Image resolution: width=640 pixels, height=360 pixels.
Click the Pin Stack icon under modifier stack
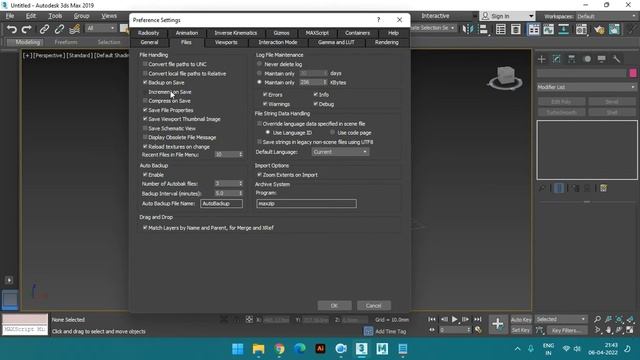[x=542, y=188]
